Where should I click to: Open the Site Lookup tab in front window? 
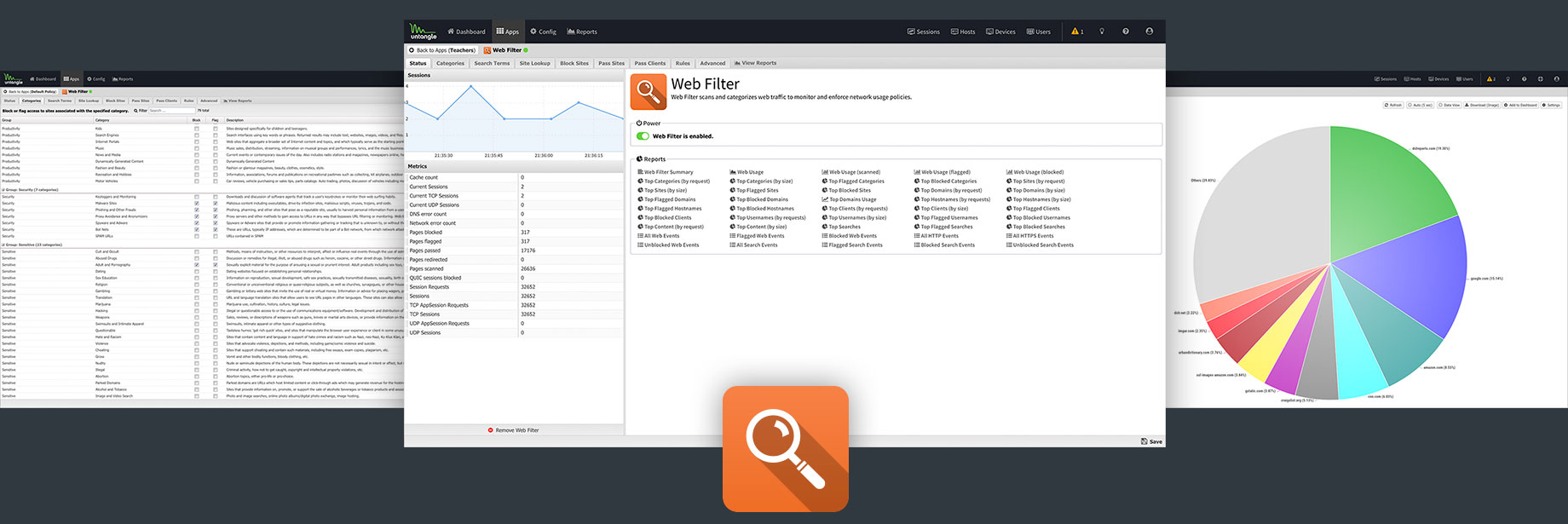(534, 63)
